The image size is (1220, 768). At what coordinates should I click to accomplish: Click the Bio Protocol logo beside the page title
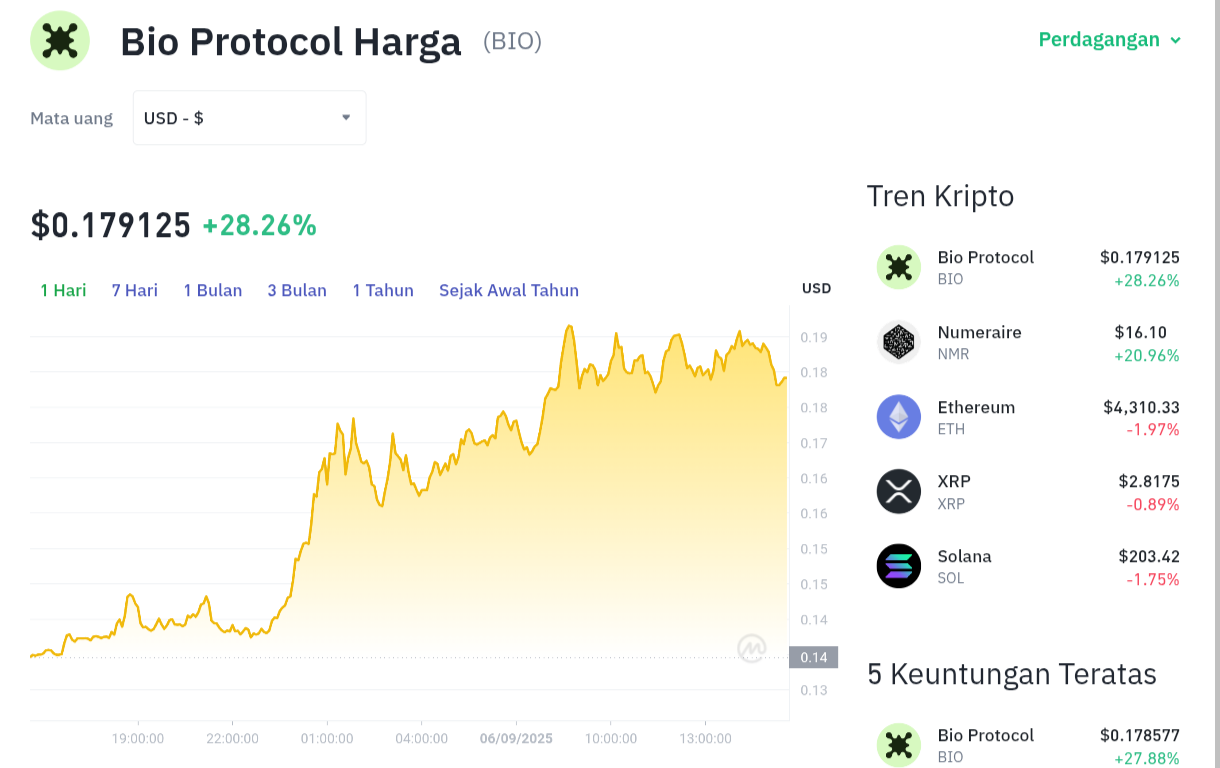point(60,40)
